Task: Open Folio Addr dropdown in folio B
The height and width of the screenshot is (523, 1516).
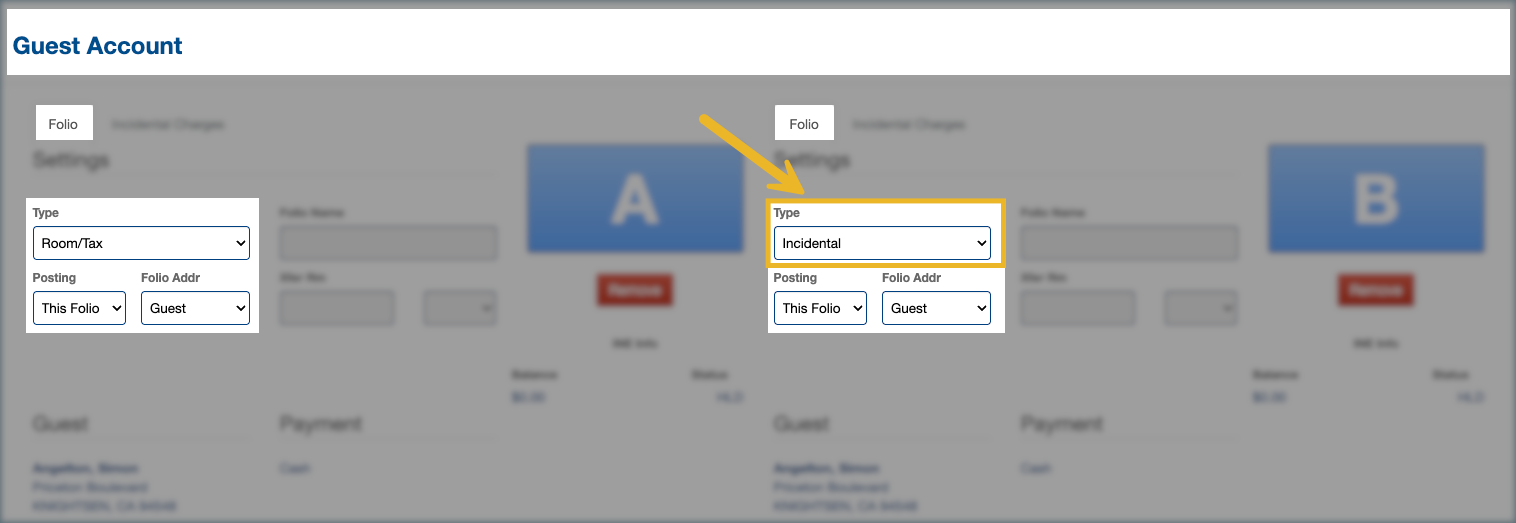Action: click(x=936, y=308)
